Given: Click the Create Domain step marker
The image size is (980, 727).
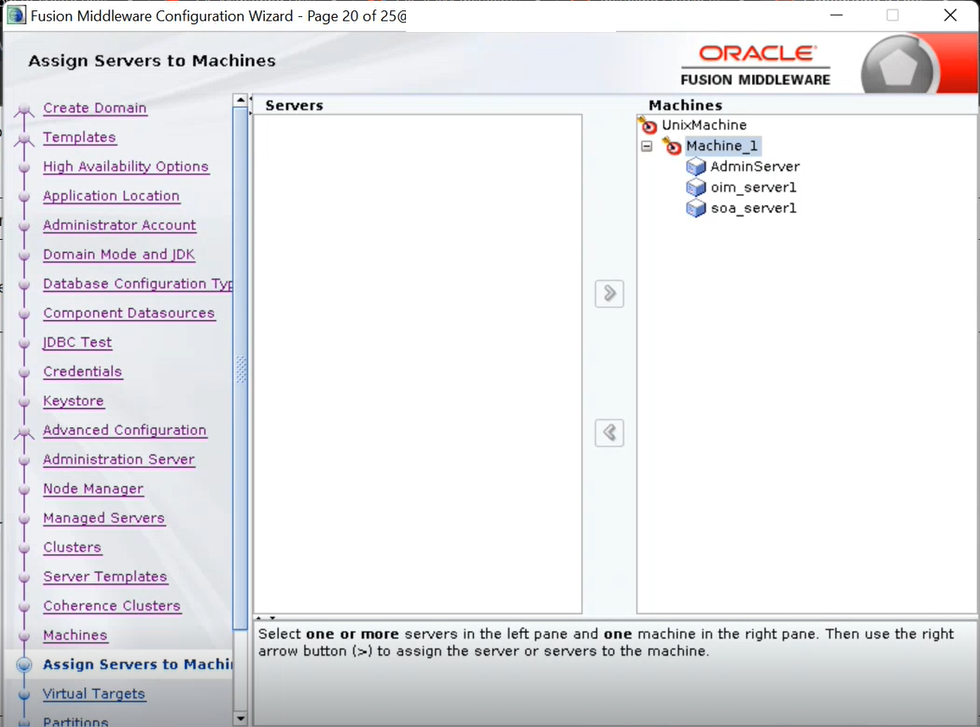Looking at the screenshot, I should click(24, 109).
